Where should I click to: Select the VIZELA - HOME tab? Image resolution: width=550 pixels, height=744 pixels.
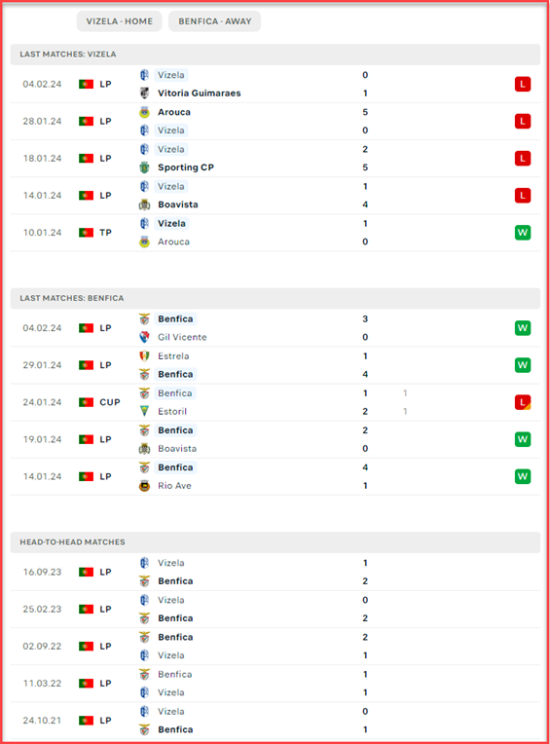pos(119,21)
